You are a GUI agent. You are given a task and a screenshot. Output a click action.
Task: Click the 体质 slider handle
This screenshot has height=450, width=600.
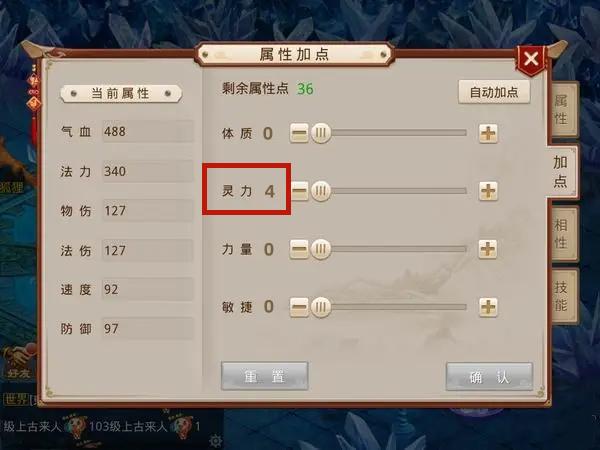[321, 133]
